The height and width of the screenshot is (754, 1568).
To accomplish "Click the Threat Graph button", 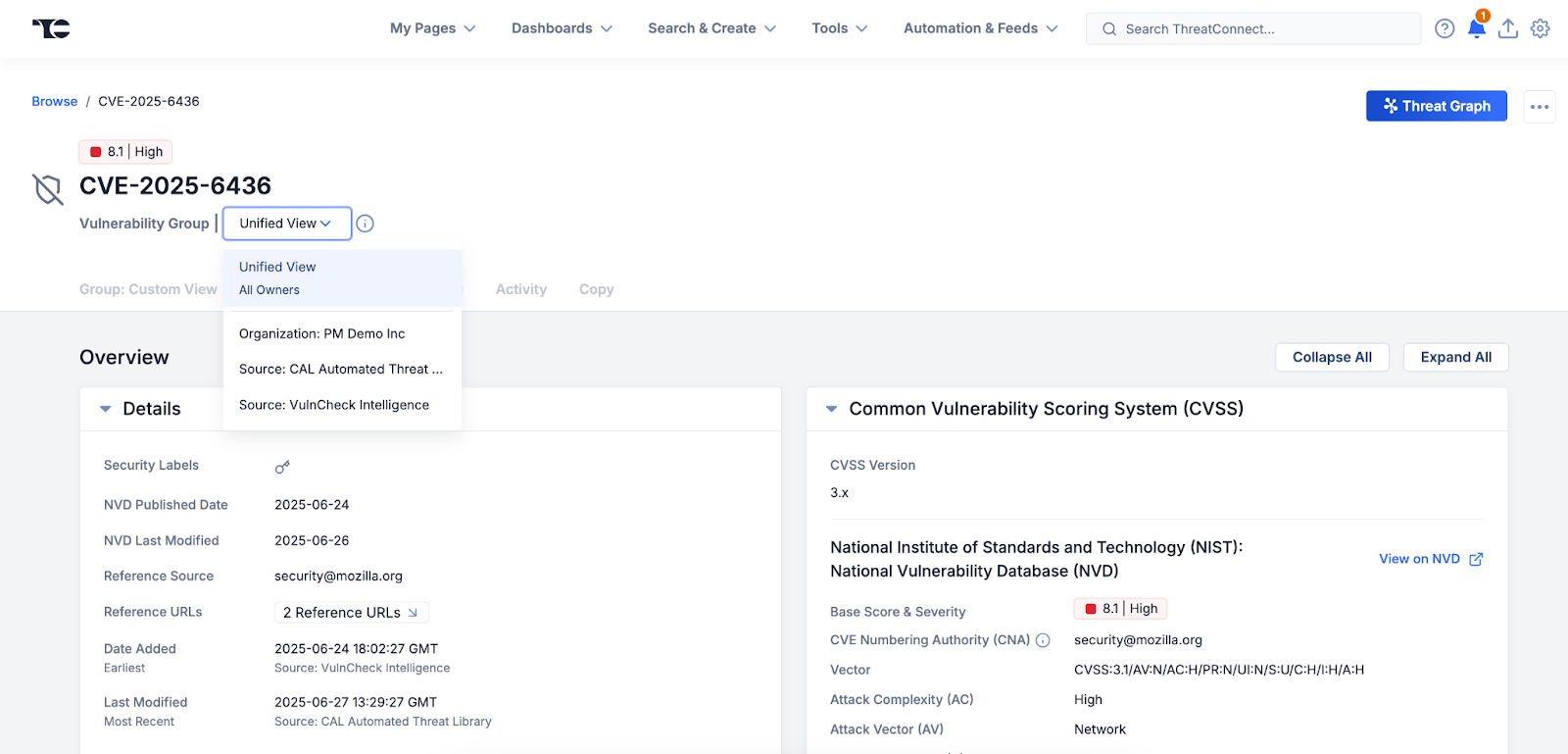I will pos(1436,106).
